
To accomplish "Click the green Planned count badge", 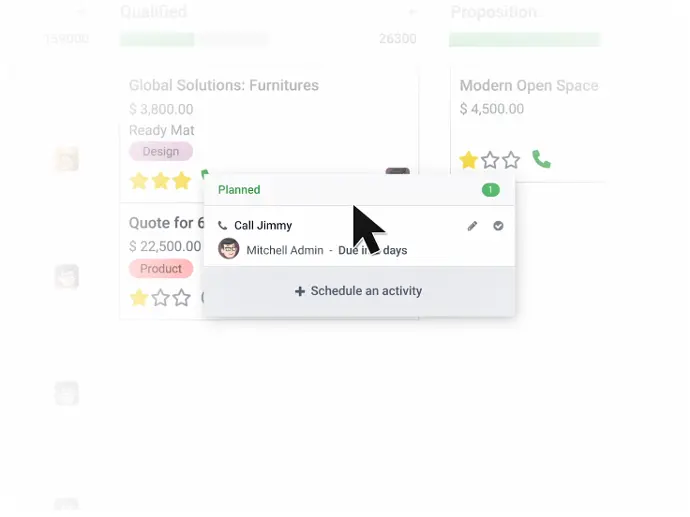I will click(x=491, y=190).
